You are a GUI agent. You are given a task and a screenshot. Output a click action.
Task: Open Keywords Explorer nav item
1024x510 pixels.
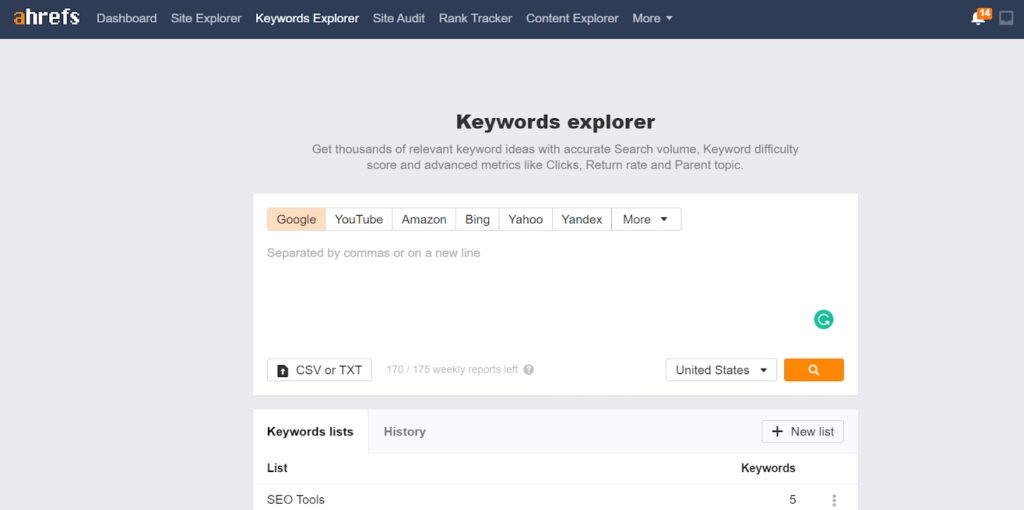tap(307, 18)
